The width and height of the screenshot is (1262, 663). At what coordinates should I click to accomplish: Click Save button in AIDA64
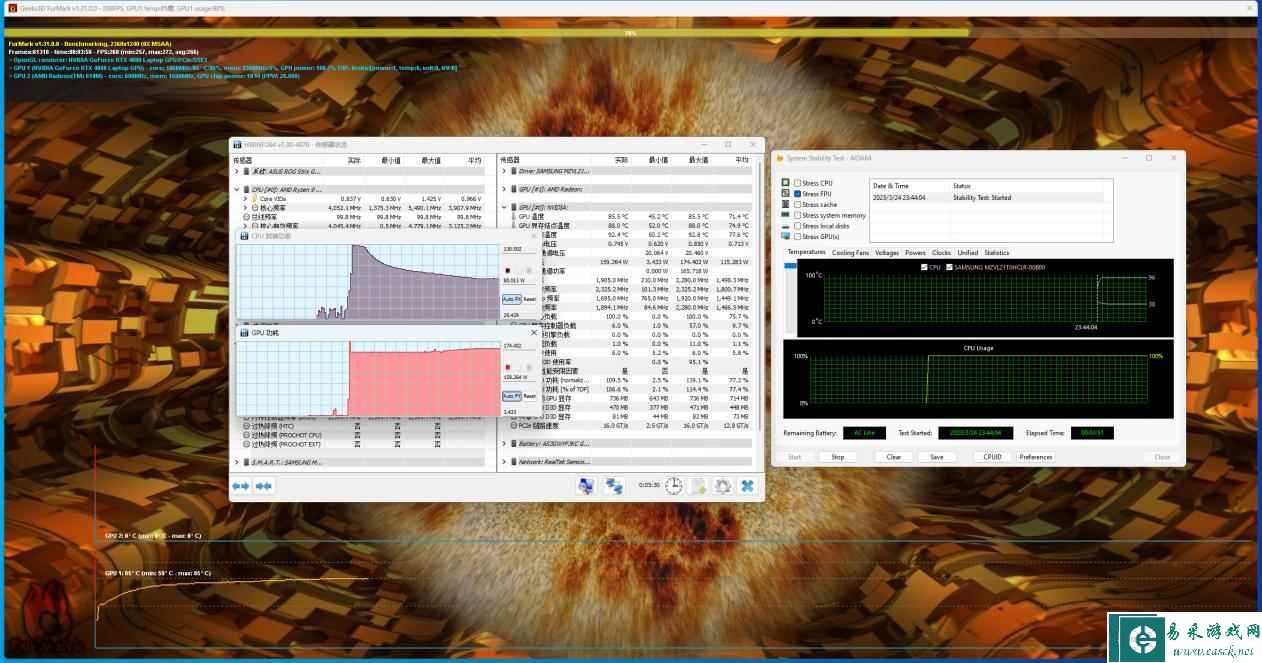click(936, 457)
